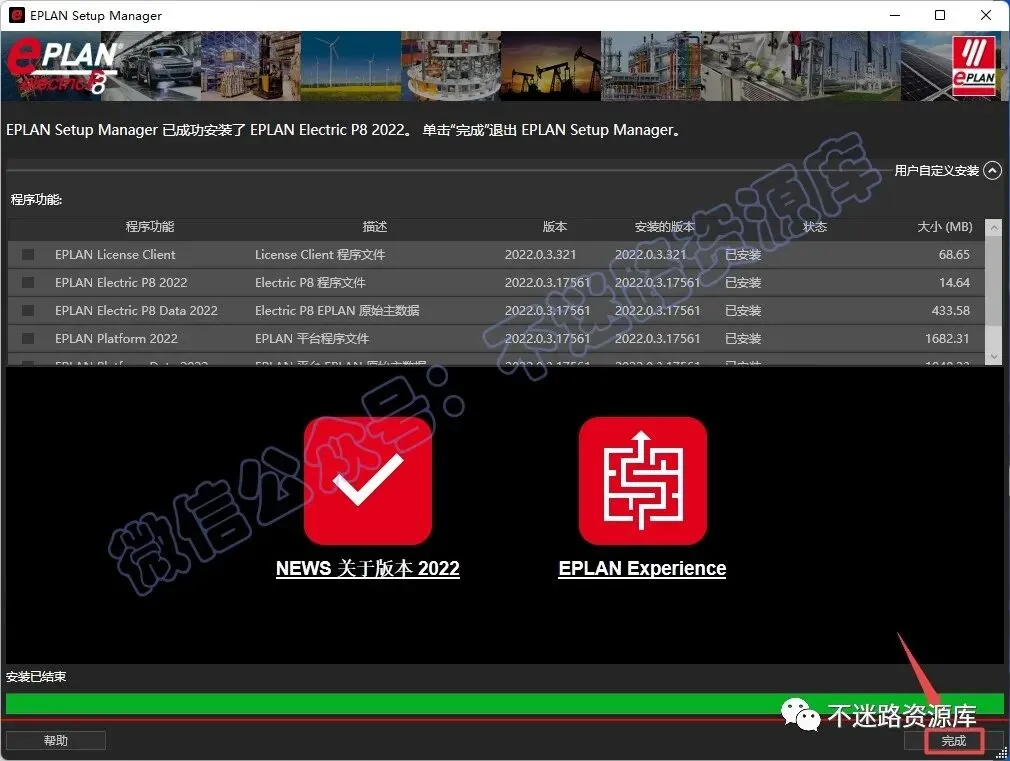Toggle checkbox for EPLAN Platform 2022

tap(28, 338)
